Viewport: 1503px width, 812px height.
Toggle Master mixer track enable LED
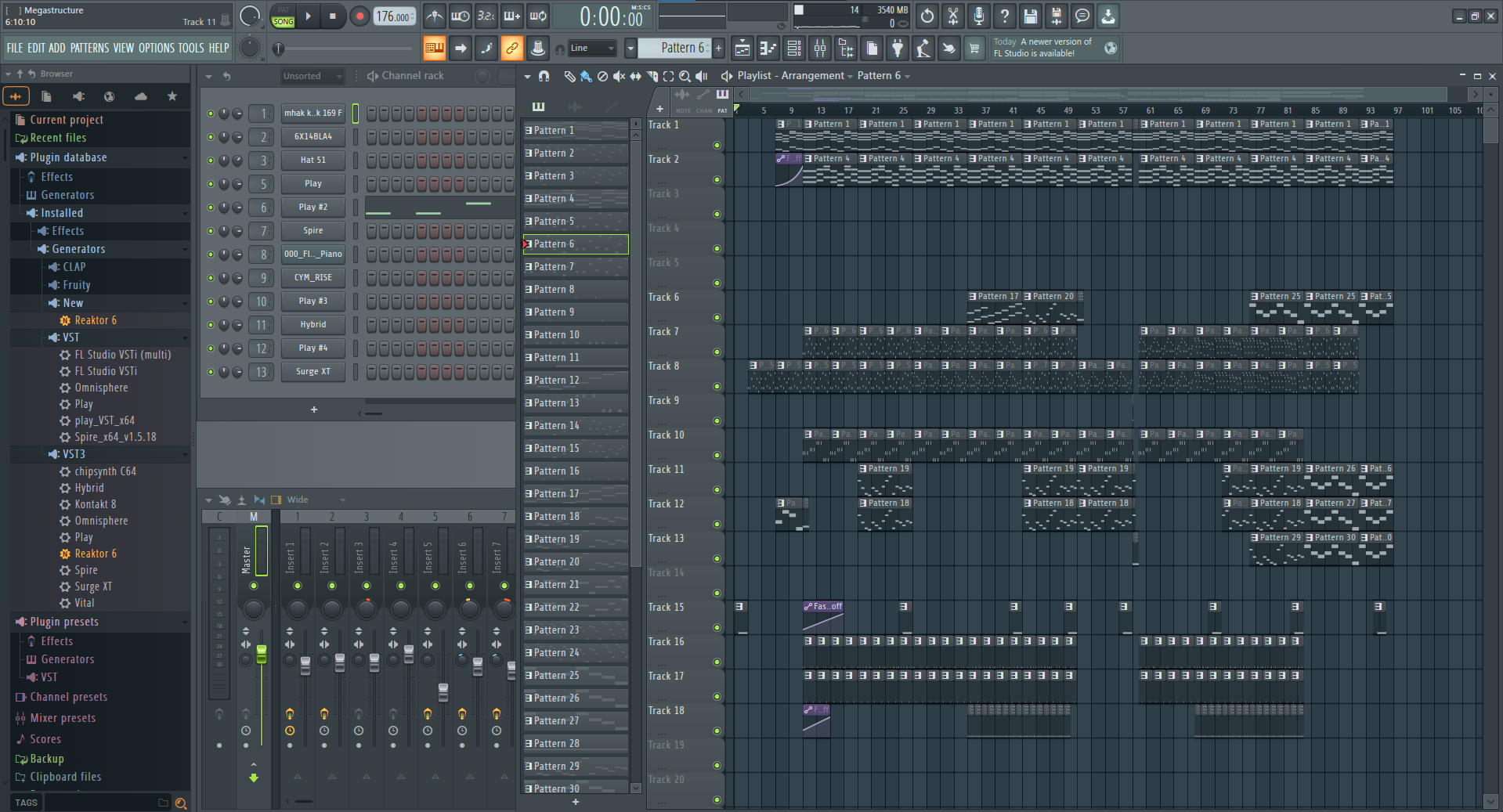click(x=253, y=586)
